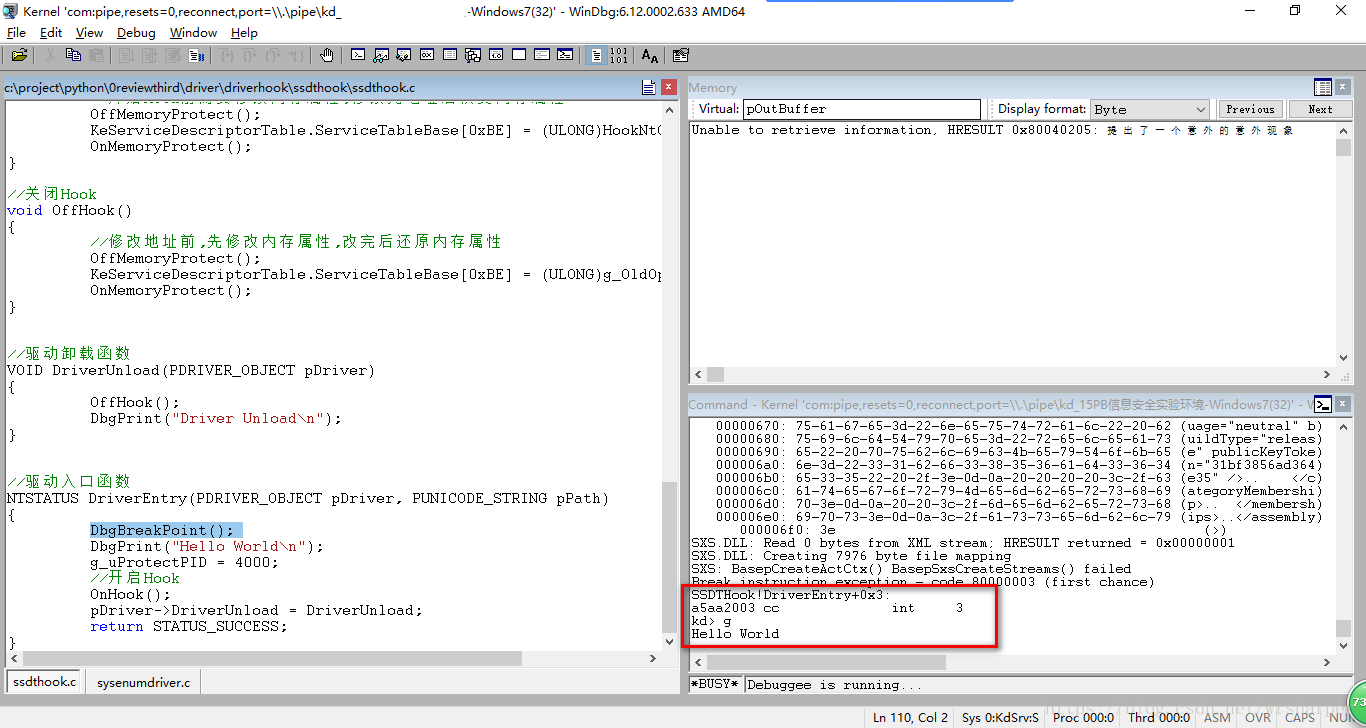Click the Command window prompt icon in title bar
The image size is (1366, 728).
point(1322,405)
